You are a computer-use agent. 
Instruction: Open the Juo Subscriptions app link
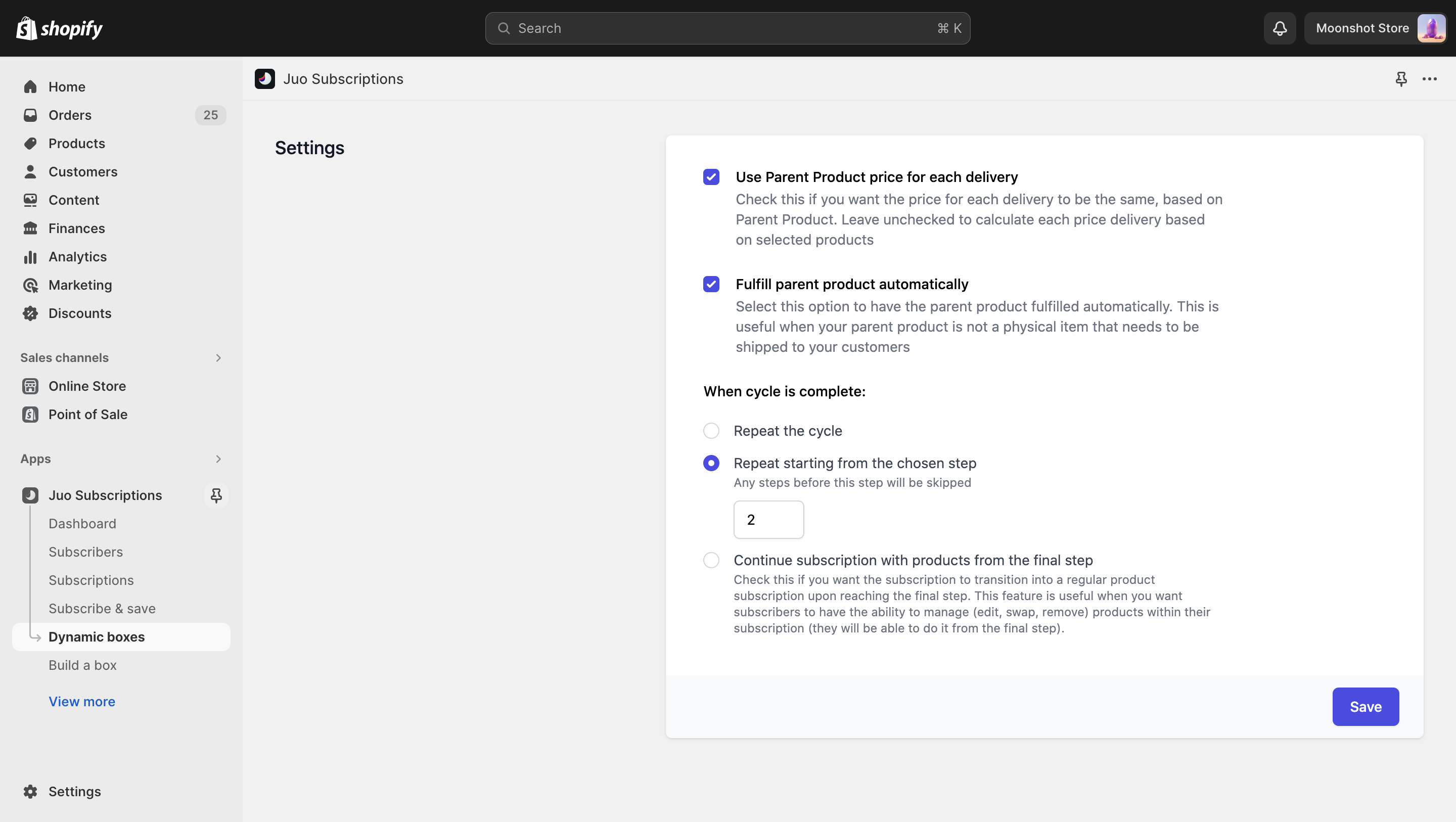(x=105, y=495)
